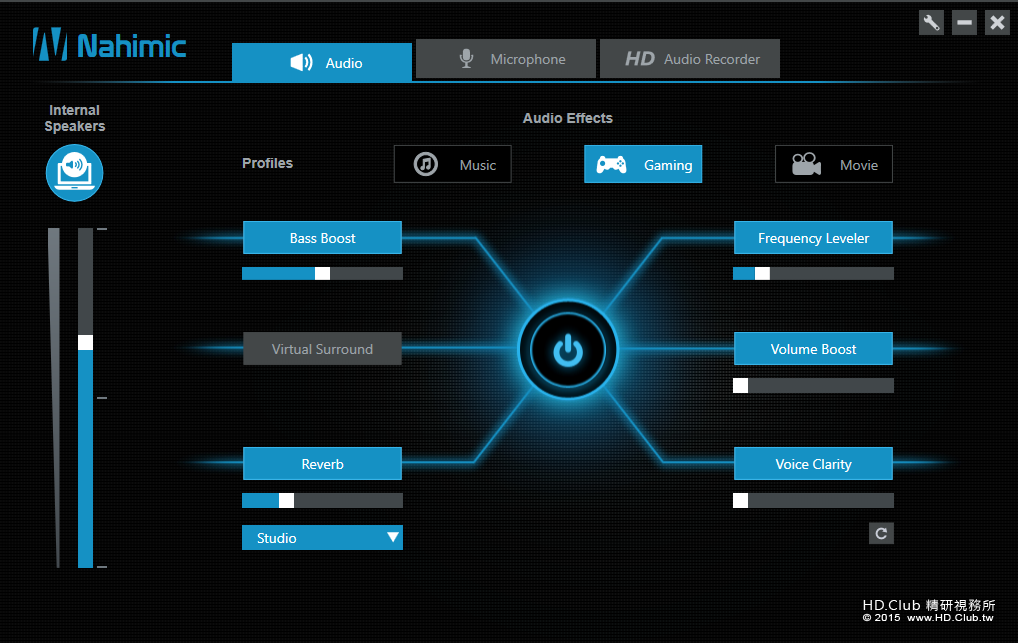
Task: Open the Studio reverb type dropdown
Action: click(x=322, y=538)
